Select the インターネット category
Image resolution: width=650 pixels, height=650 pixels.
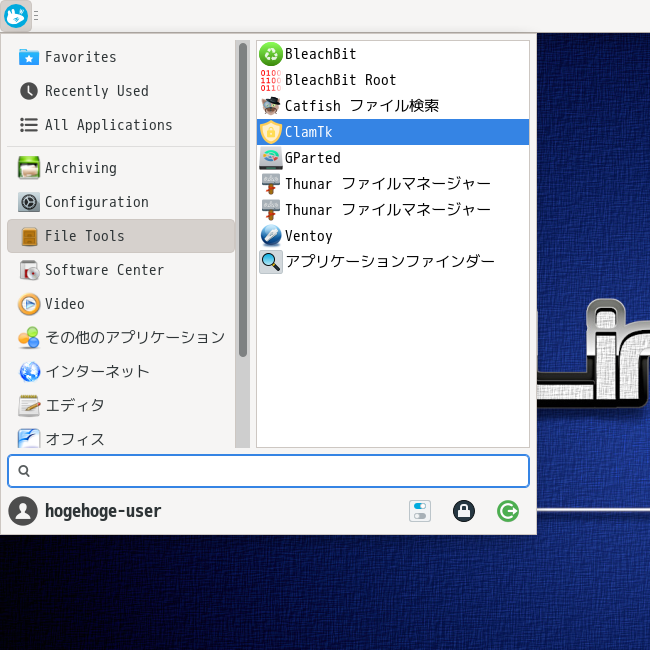[121, 372]
